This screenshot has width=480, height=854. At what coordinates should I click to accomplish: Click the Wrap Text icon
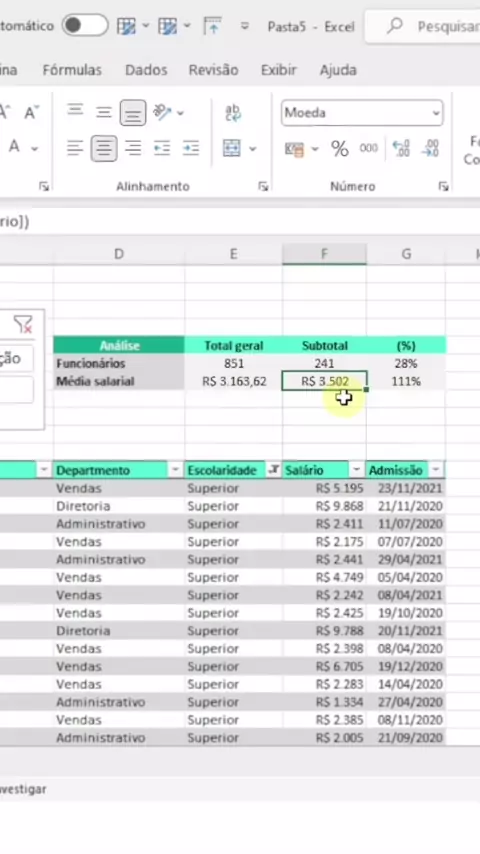pyautogui.click(x=233, y=113)
